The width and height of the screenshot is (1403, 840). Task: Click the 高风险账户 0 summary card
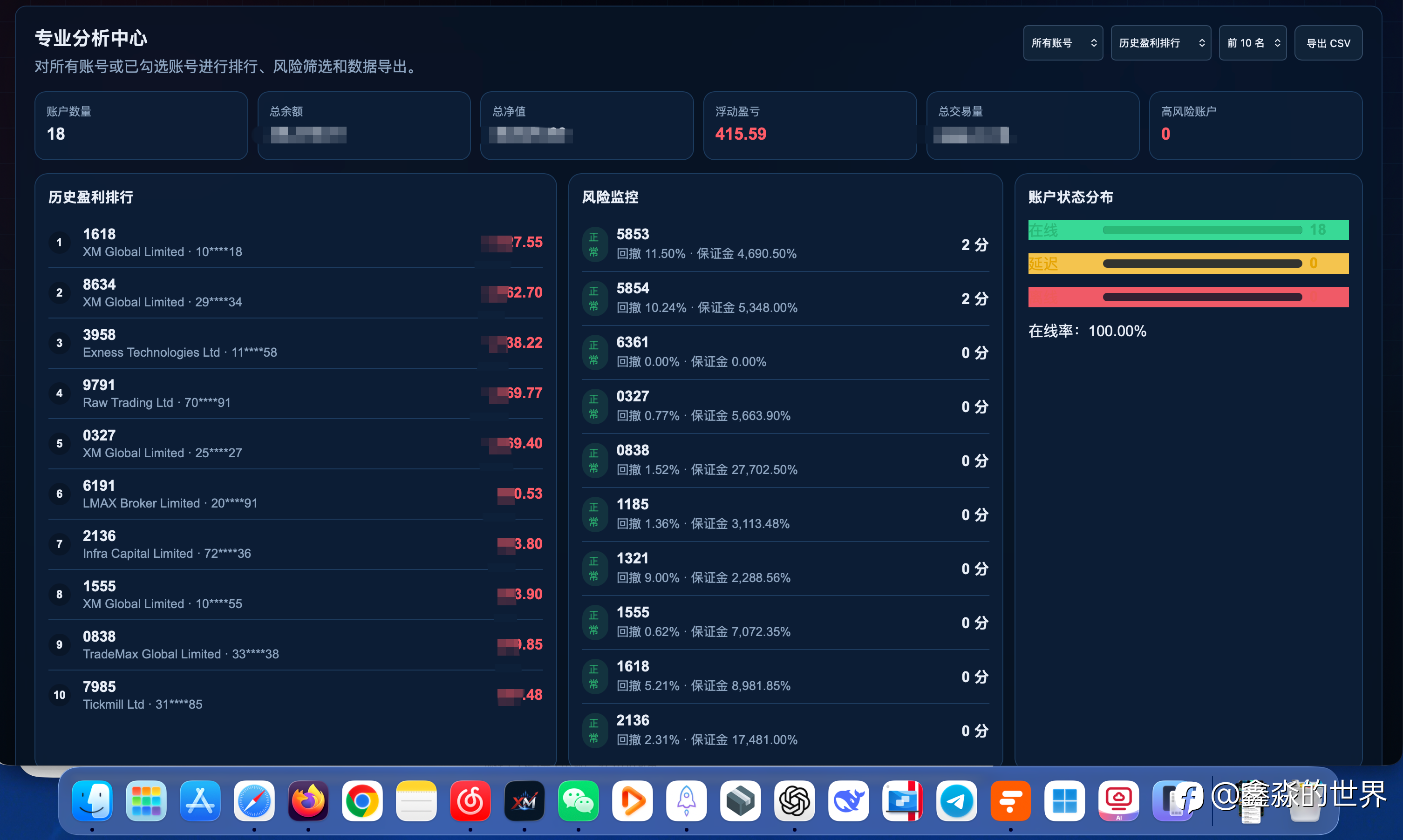click(x=1256, y=126)
